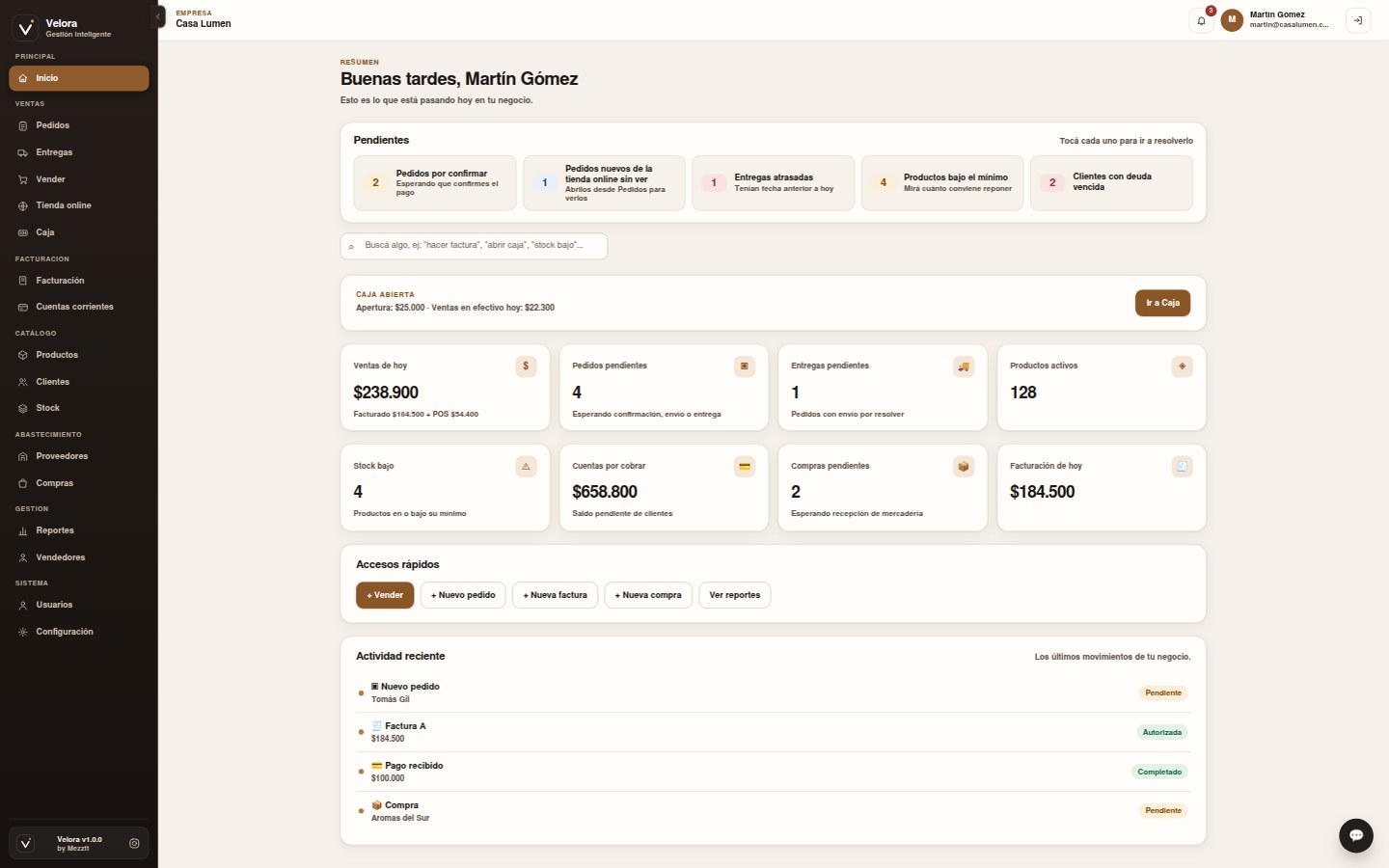Open Caja in the sidebar
This screenshot has width=1389, height=868.
pos(79,232)
